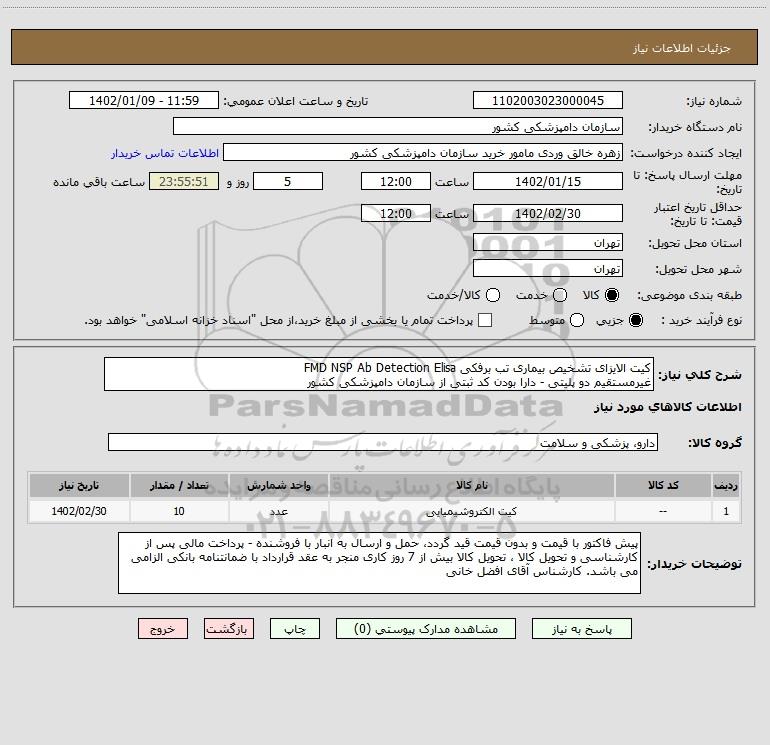The height and width of the screenshot is (745, 770).
Task: Click the price validity time 12:00 field
Action: (396, 213)
